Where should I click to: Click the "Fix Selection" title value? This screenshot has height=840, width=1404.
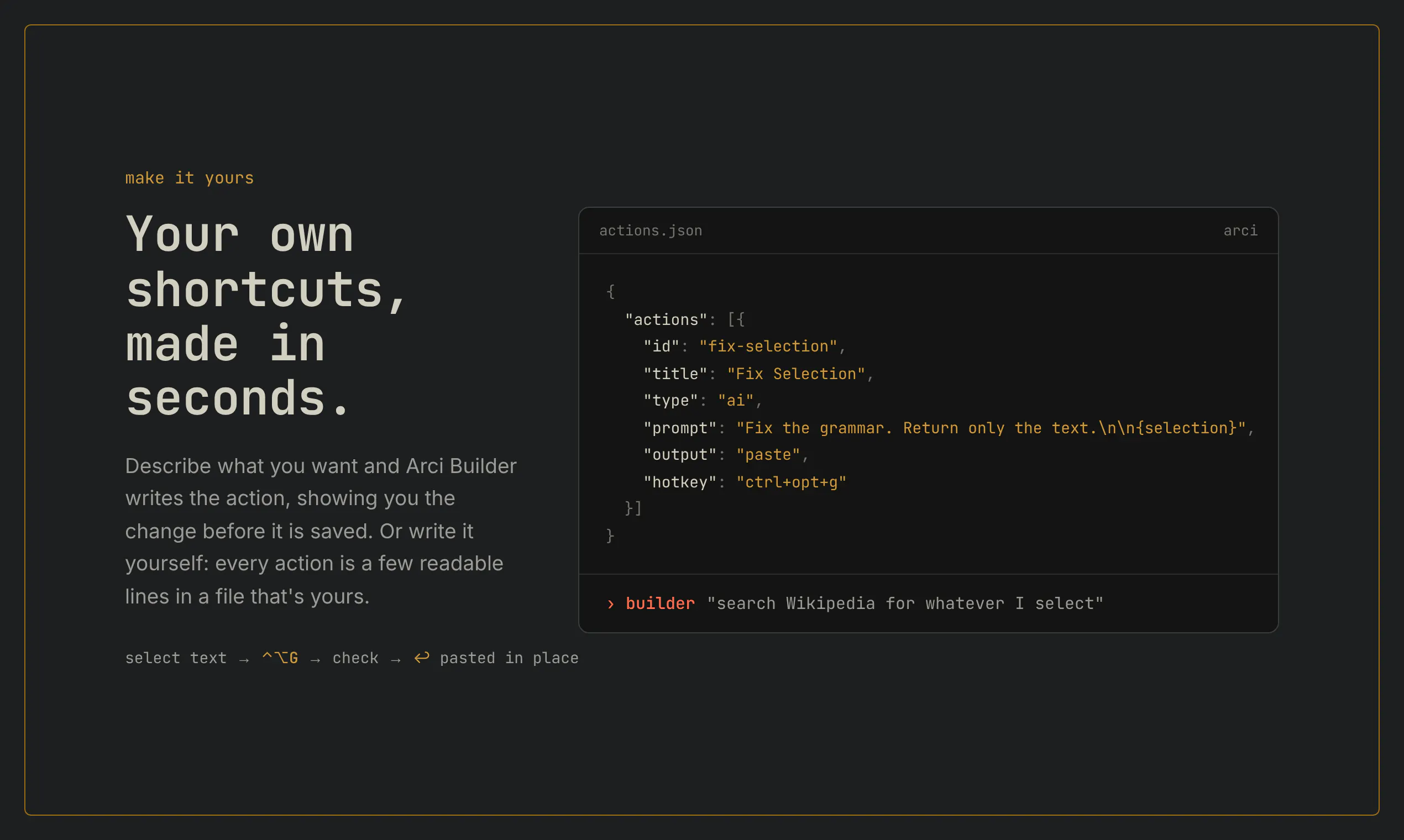click(796, 374)
